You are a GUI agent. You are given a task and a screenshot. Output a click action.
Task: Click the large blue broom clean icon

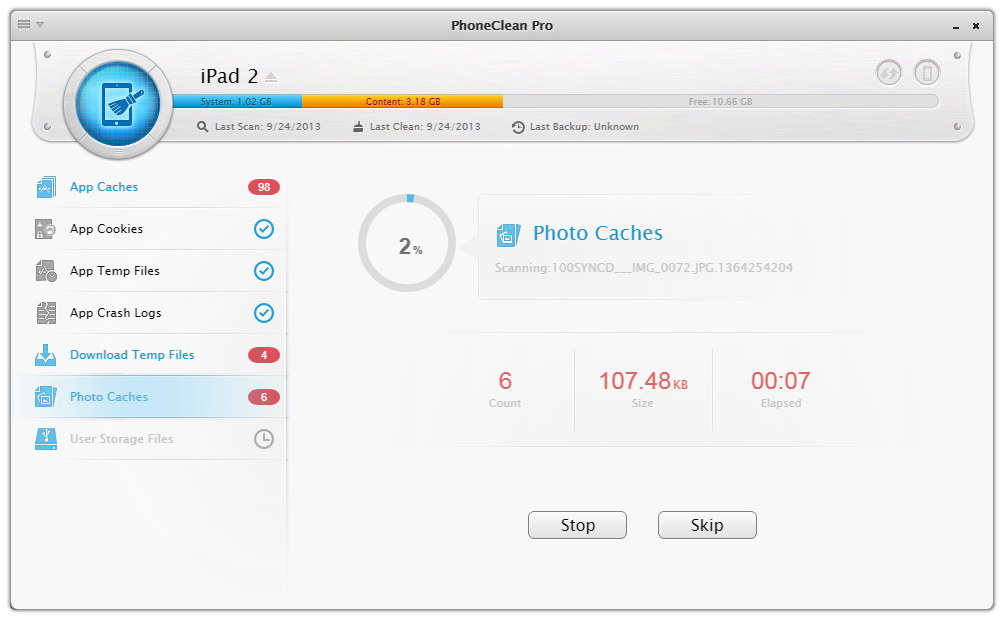[118, 102]
